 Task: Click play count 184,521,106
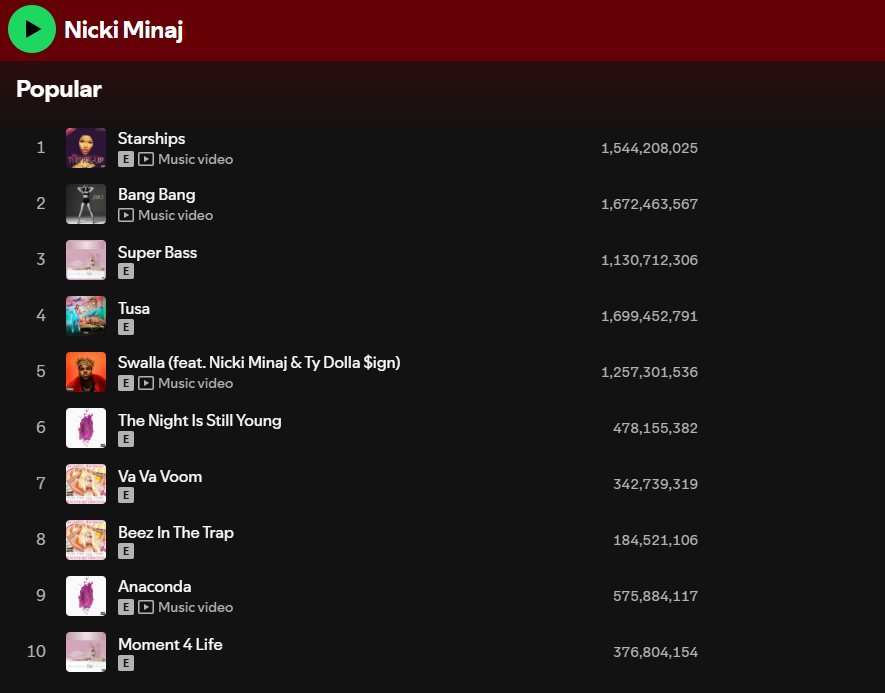[655, 540]
